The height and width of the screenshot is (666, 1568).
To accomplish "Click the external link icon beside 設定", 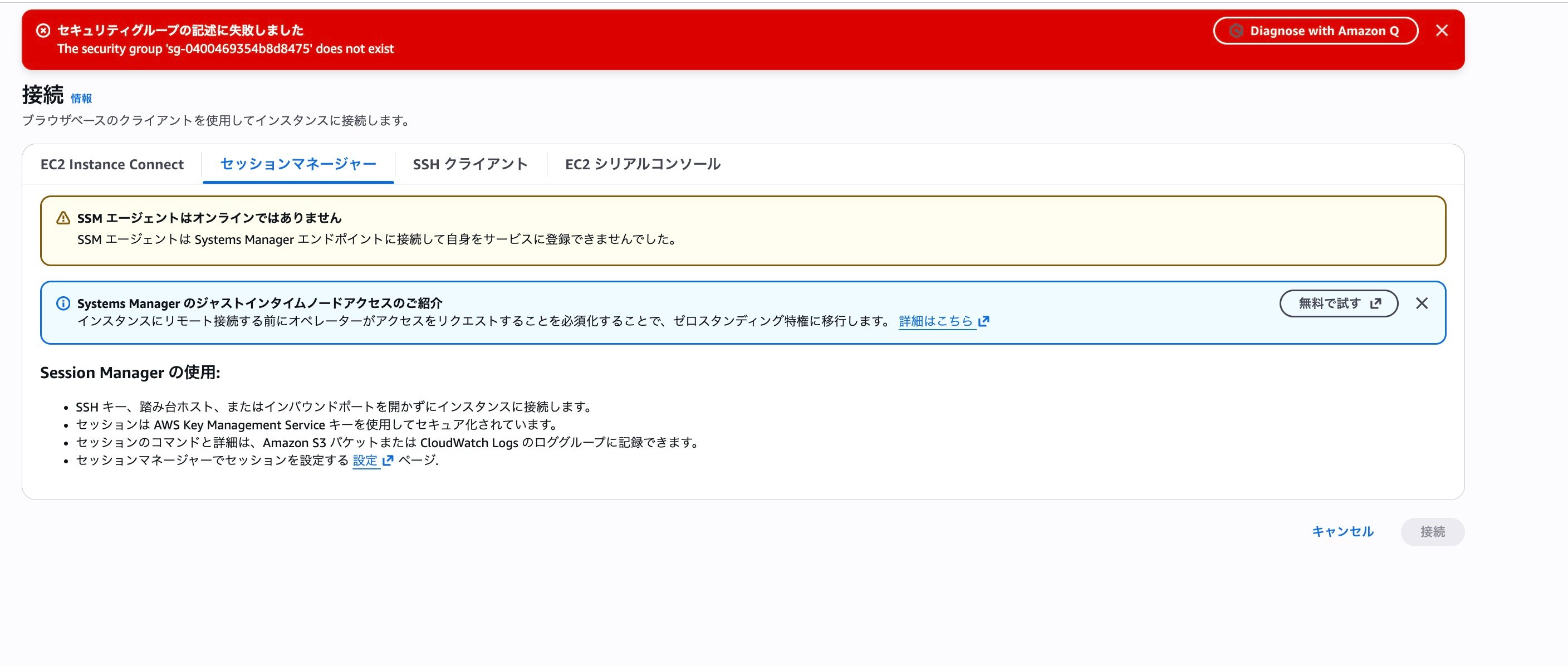I will [x=388, y=461].
